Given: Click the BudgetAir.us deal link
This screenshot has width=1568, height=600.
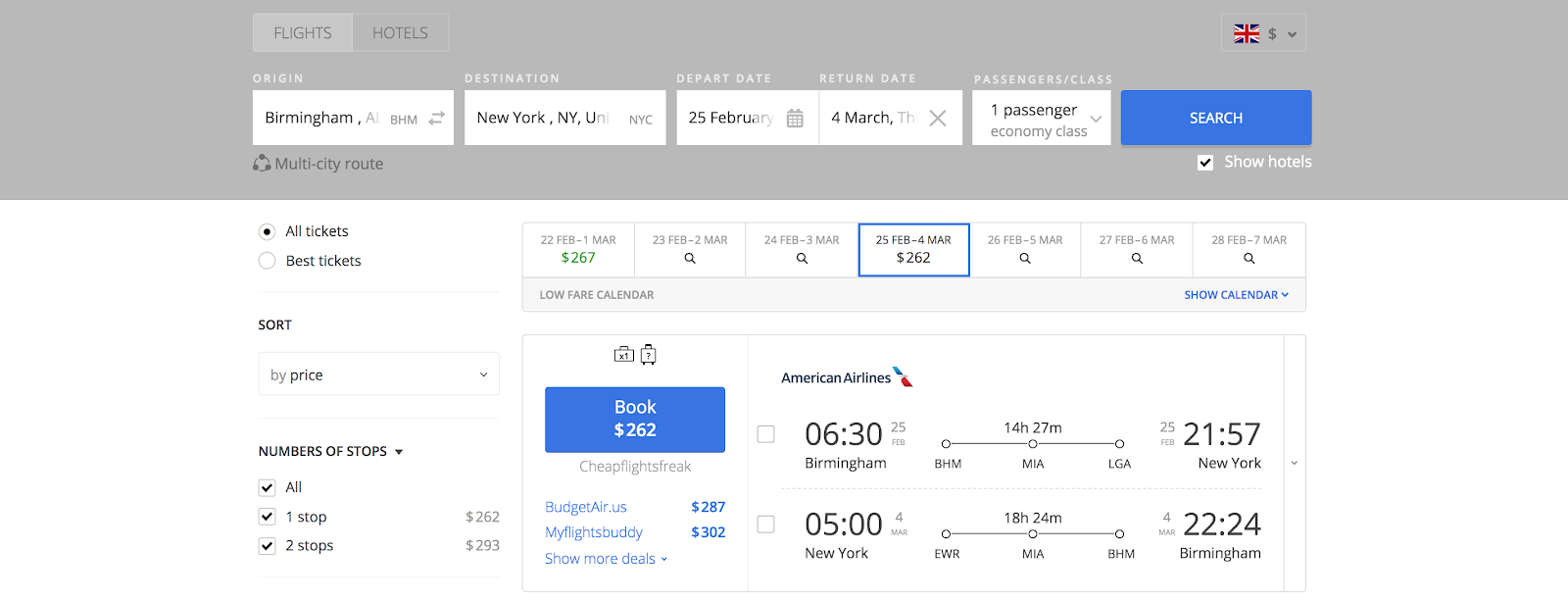Looking at the screenshot, I should (x=586, y=507).
